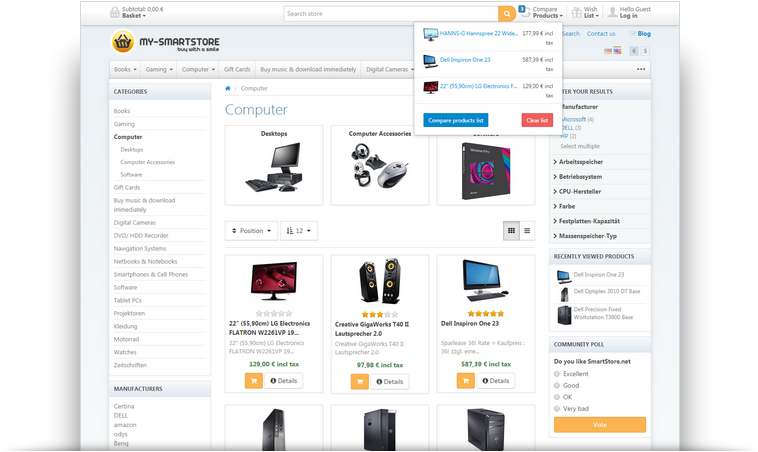The image size is (758, 452).
Task: Switch to list view icon
Action: [x=527, y=231]
